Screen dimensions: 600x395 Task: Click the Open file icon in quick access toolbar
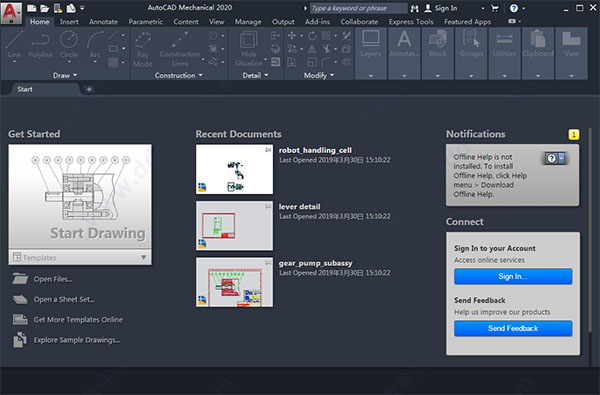coord(45,8)
